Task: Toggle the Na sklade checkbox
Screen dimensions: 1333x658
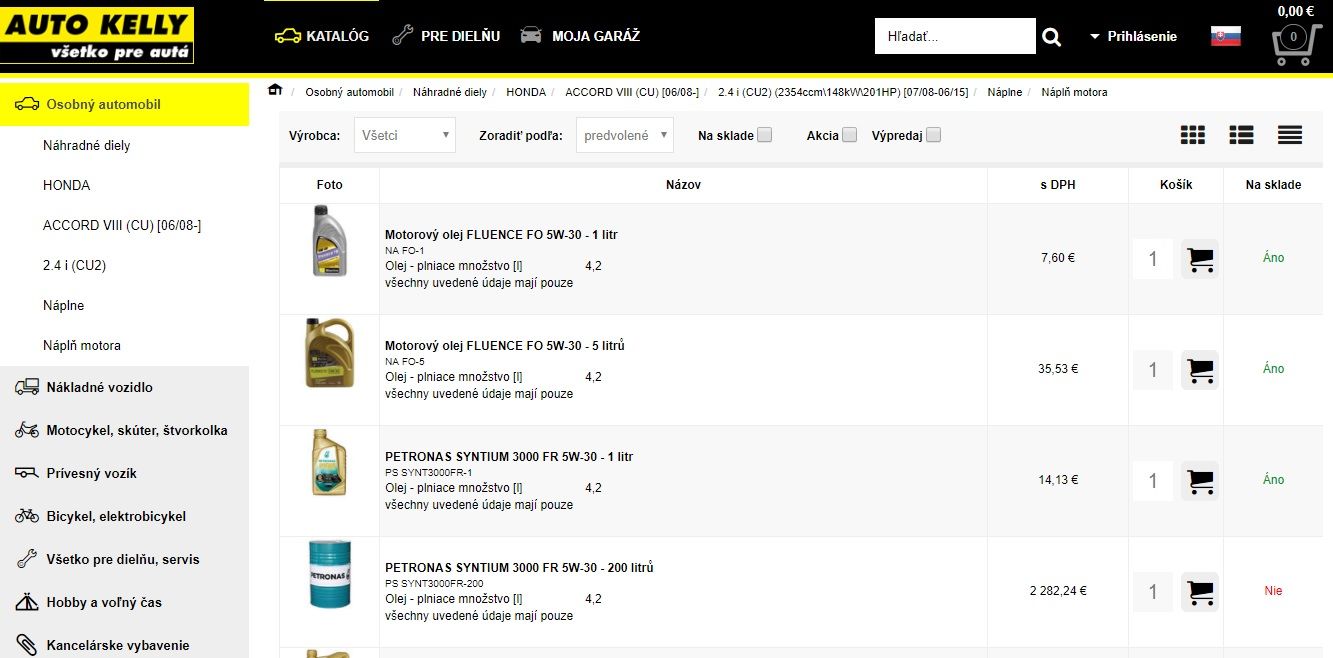Action: tap(765, 135)
